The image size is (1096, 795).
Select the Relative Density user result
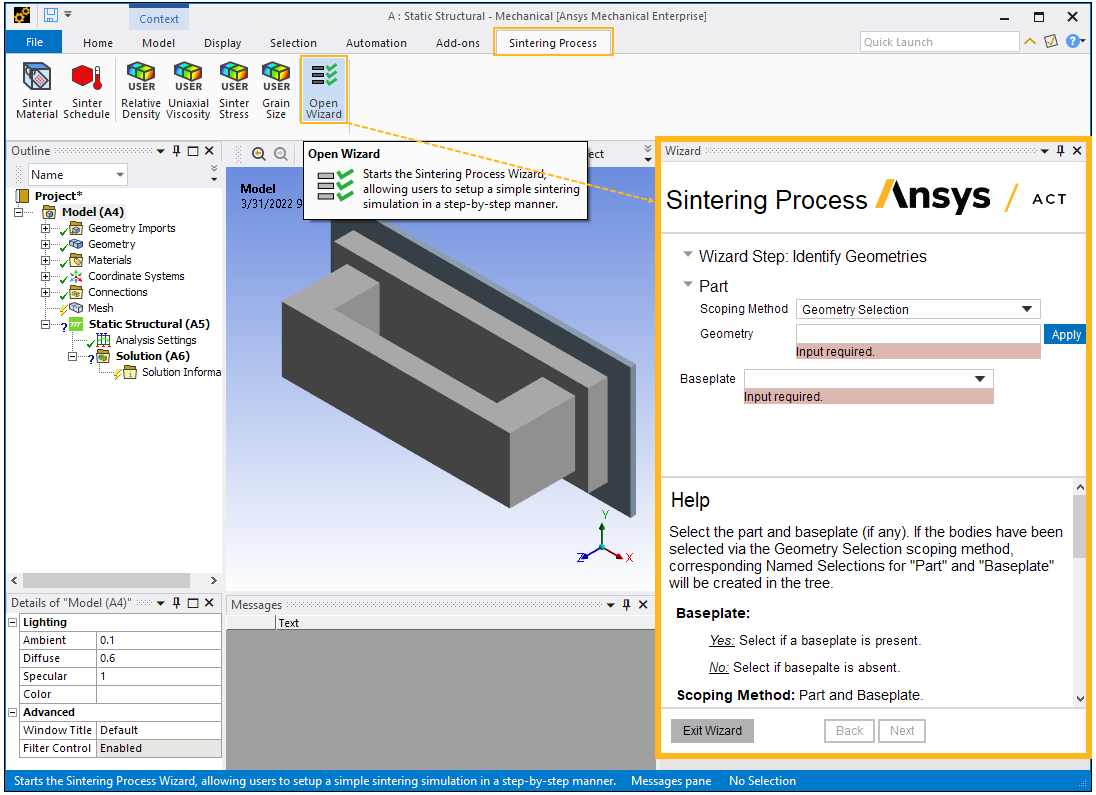click(141, 90)
